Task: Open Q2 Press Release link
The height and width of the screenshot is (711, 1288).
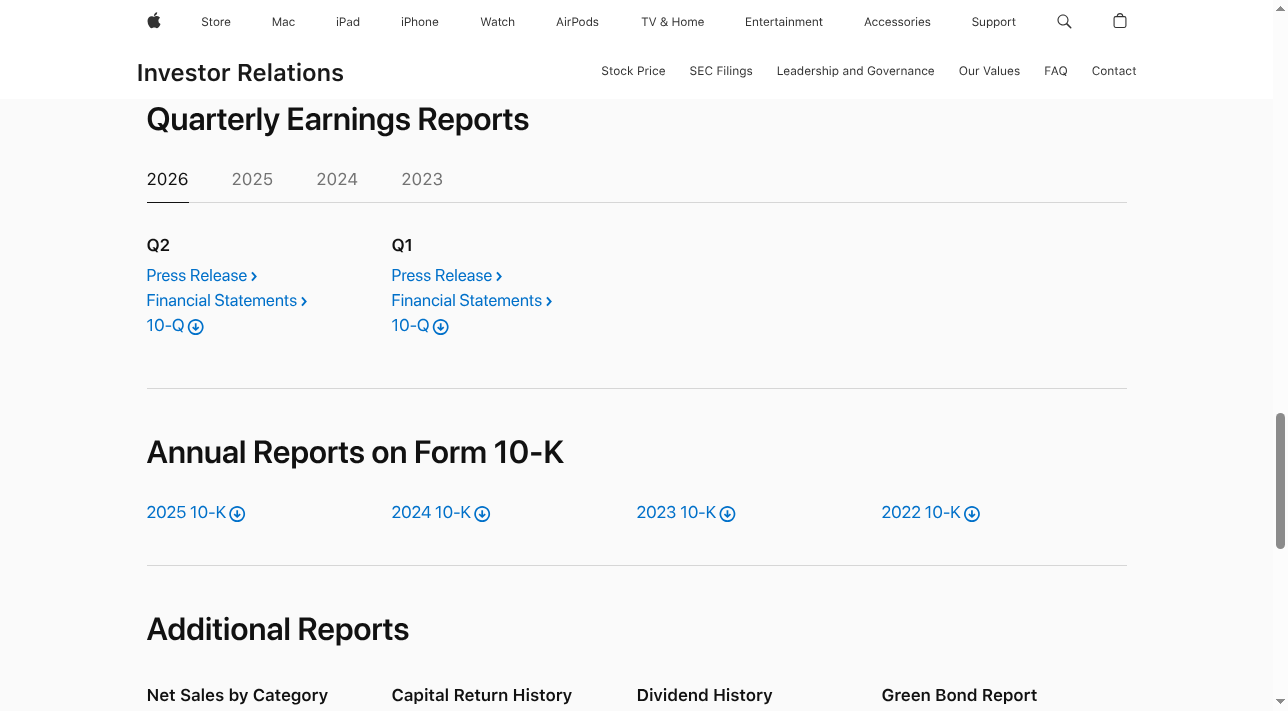Action: 202,276
